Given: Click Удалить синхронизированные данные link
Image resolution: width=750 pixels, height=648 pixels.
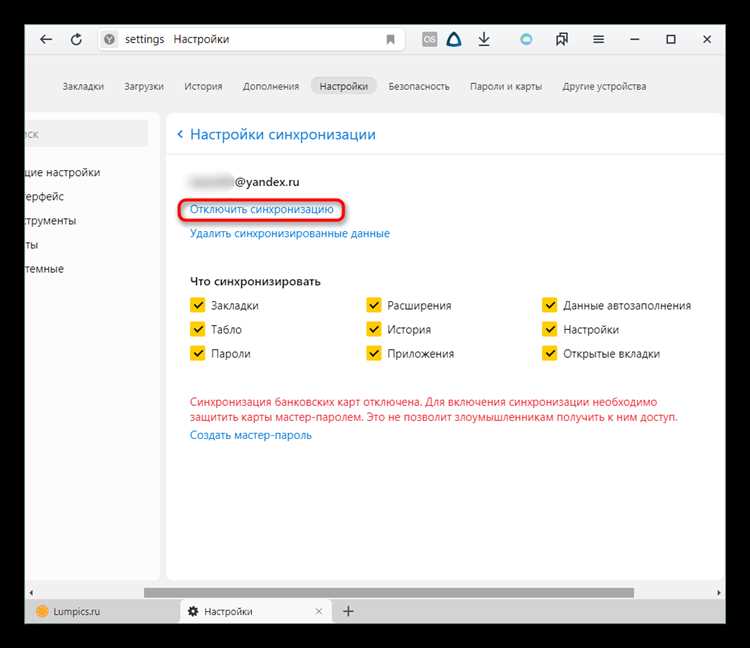Looking at the screenshot, I should (289, 233).
